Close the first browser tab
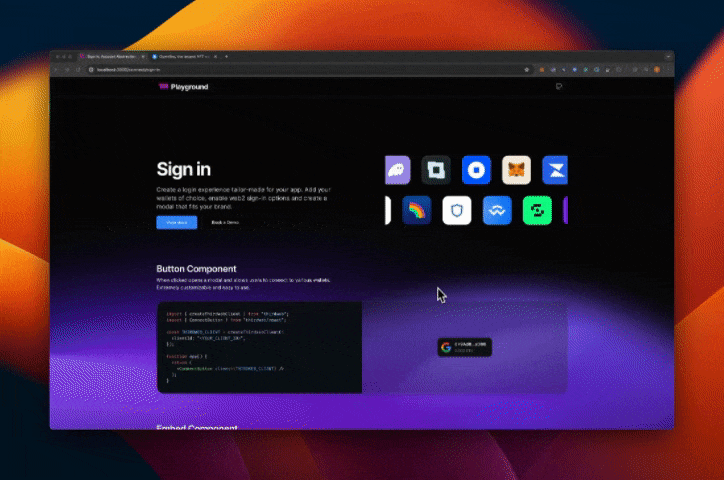724x480 pixels. (x=143, y=56)
